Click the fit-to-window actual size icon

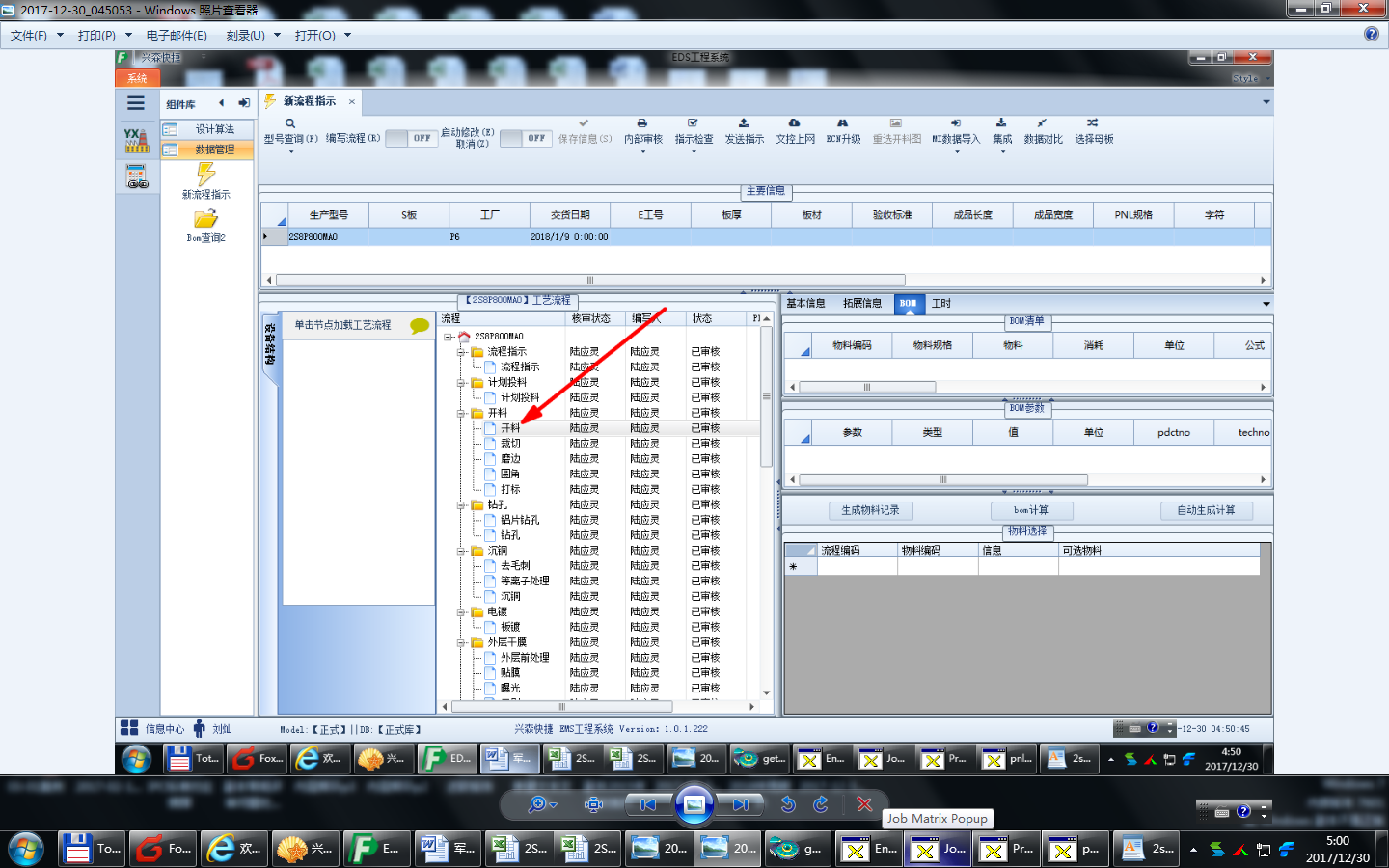pyautogui.click(x=594, y=804)
